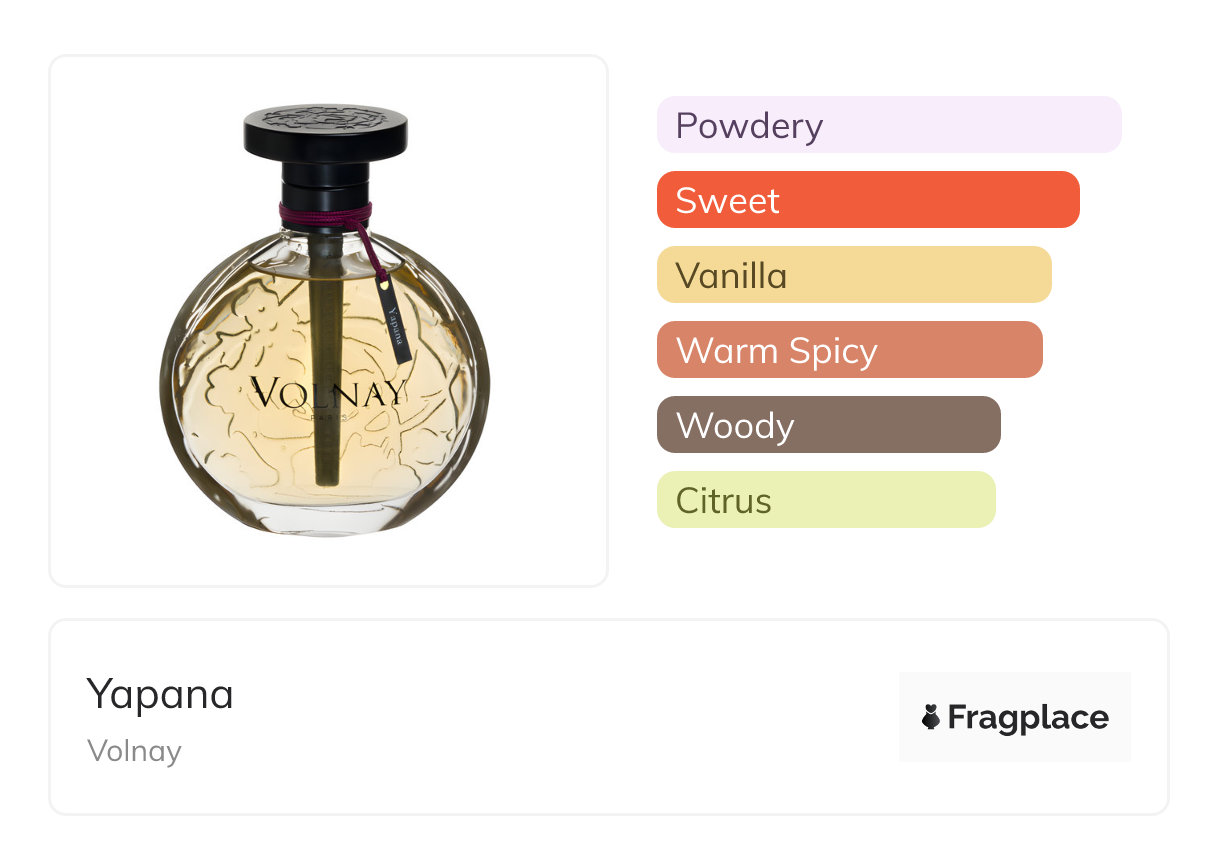Click the Fragplace perfume bottle logo icon
Viewport: 1218px width, 864px height.
point(931,717)
